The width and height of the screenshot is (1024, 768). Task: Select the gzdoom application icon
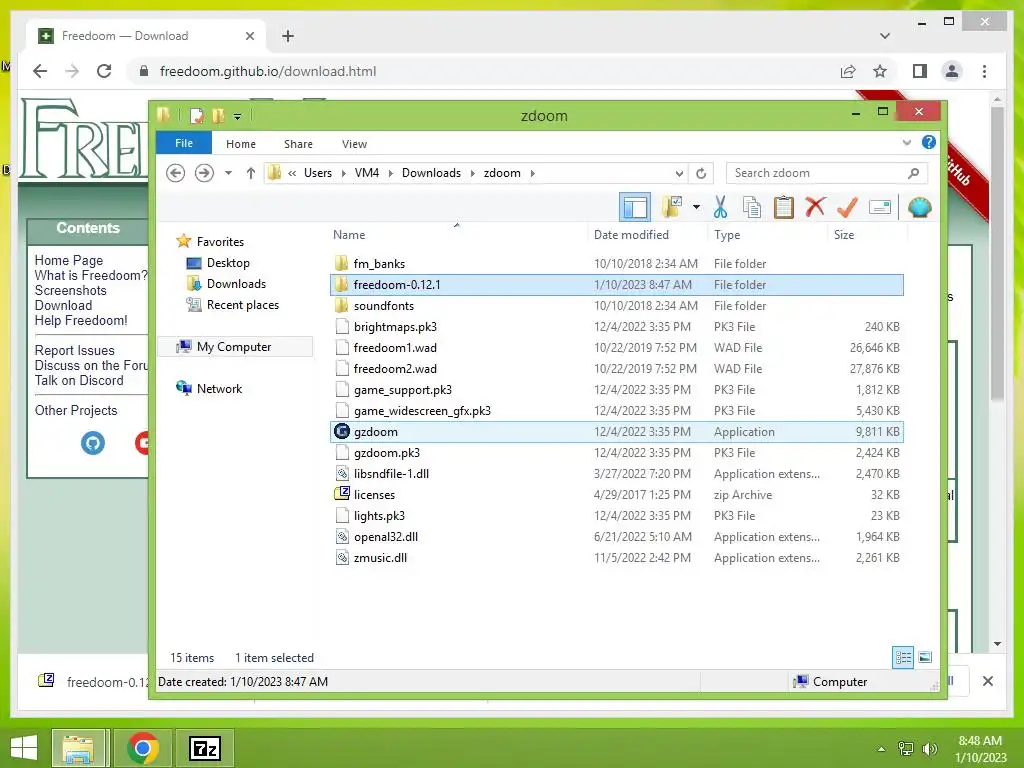point(342,431)
